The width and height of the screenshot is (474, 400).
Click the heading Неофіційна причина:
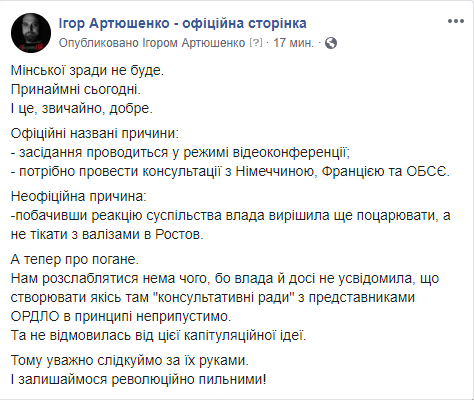tap(79, 196)
